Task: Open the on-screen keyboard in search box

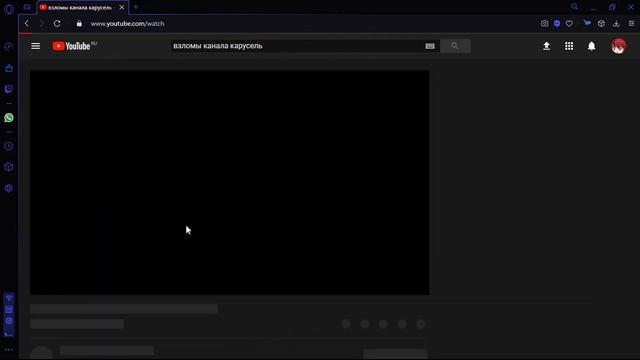Action: [x=430, y=46]
